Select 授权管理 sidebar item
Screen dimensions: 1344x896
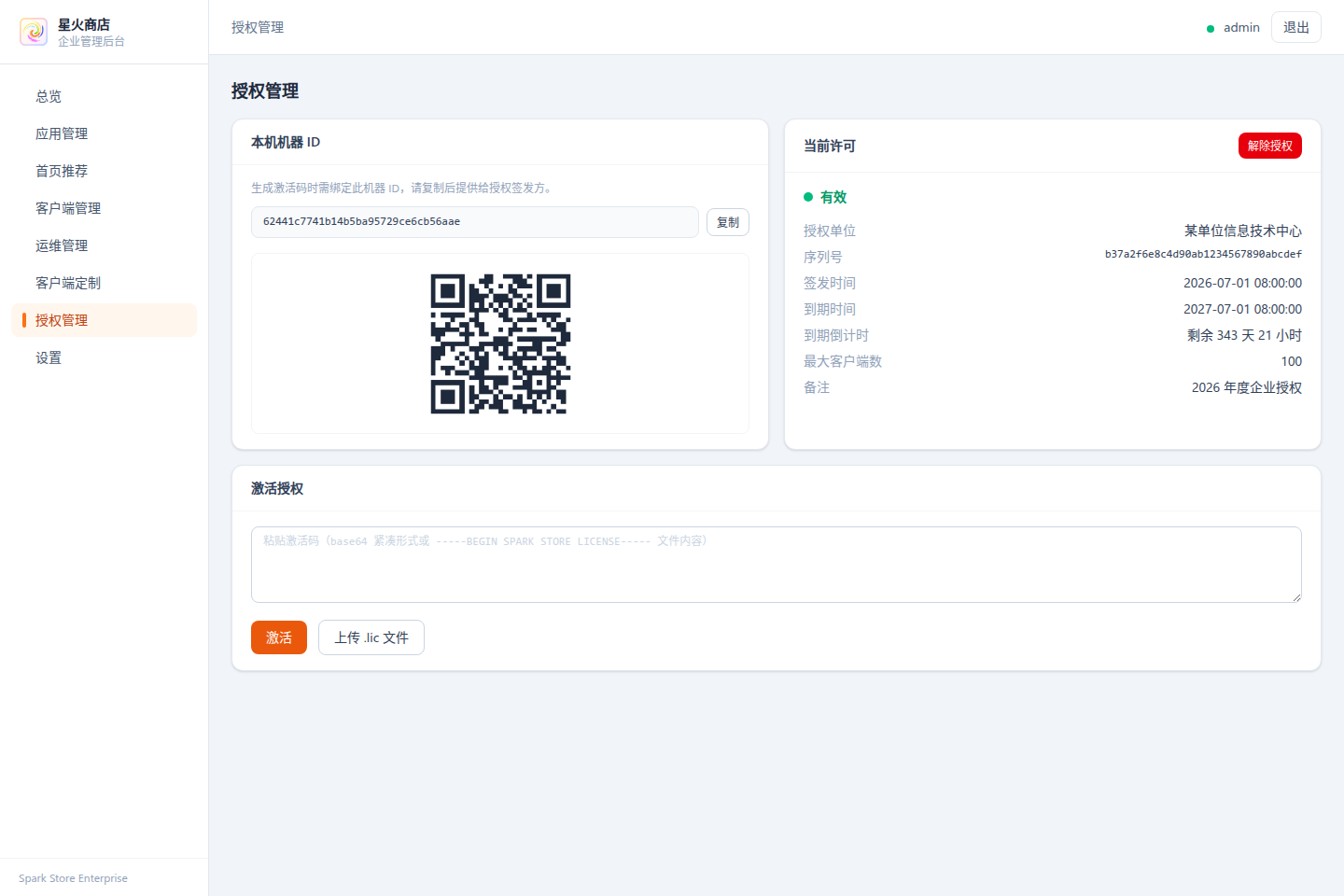click(105, 320)
